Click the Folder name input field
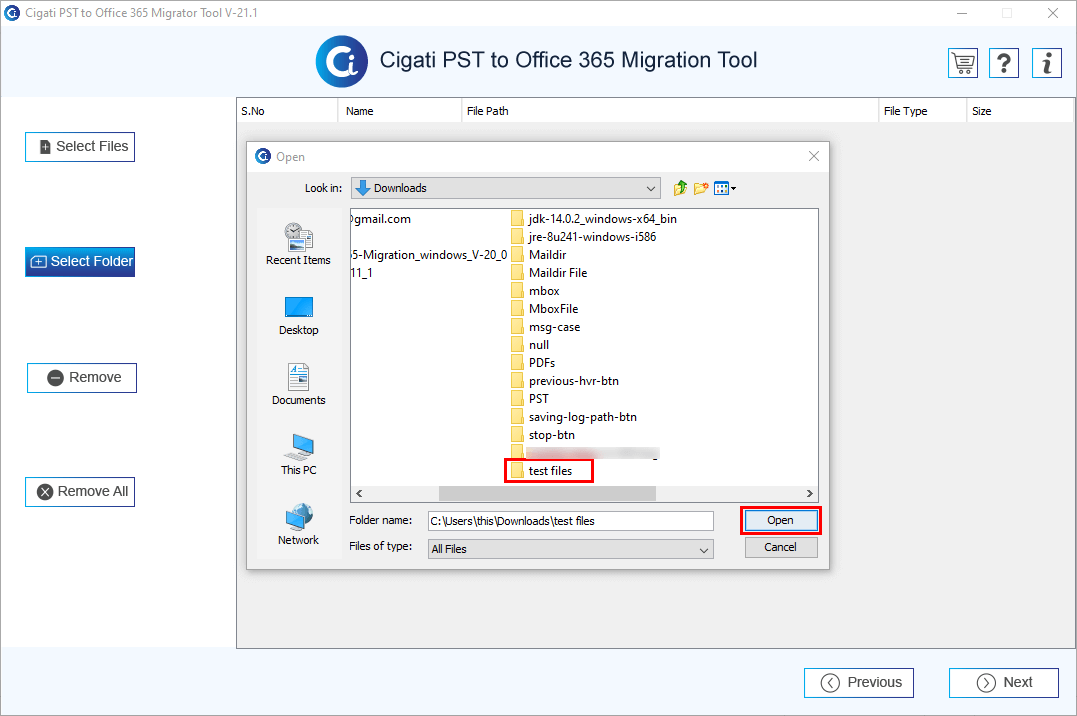This screenshot has height=716, width=1077. pos(571,521)
